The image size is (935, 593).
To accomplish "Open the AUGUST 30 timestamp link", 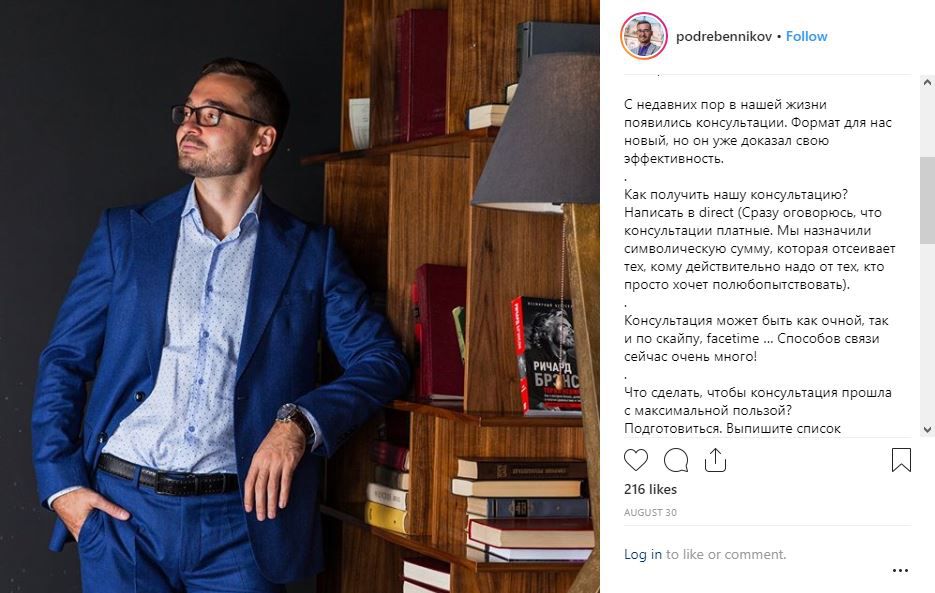I will point(650,512).
